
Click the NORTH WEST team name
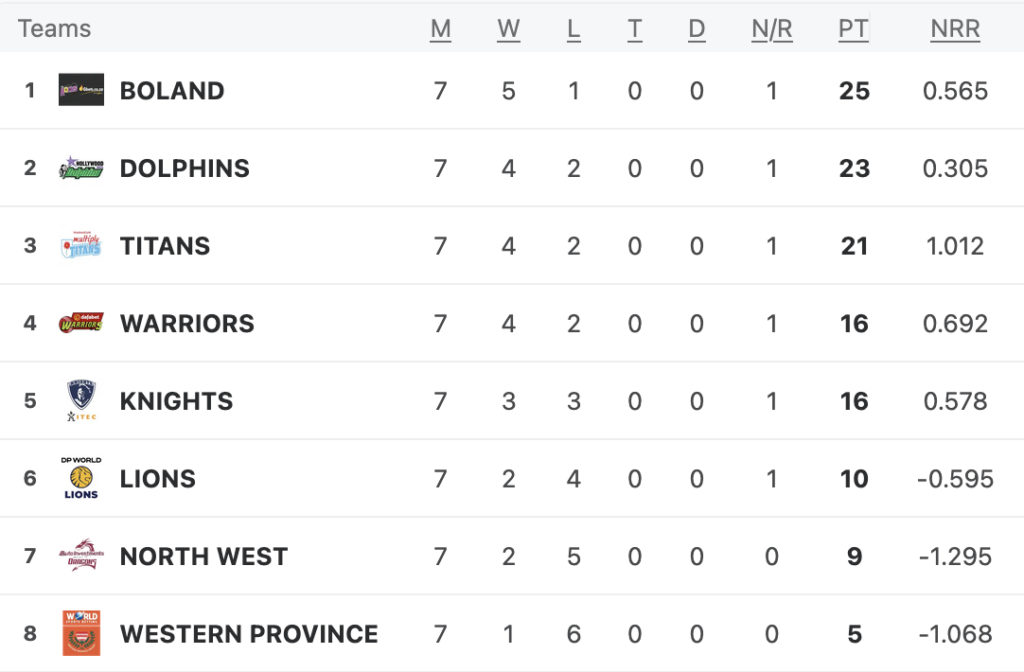pos(204,556)
